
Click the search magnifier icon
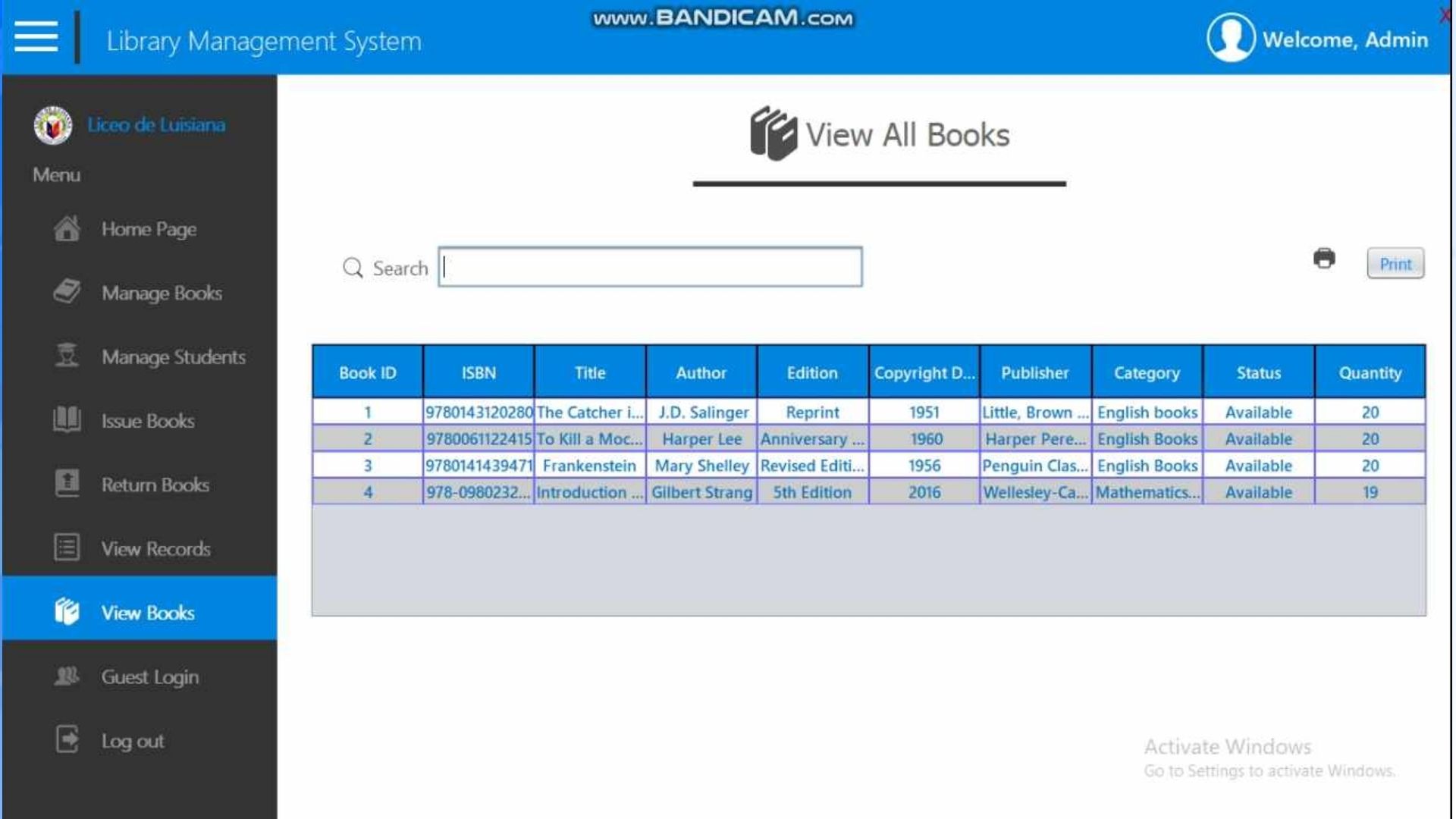(x=352, y=267)
